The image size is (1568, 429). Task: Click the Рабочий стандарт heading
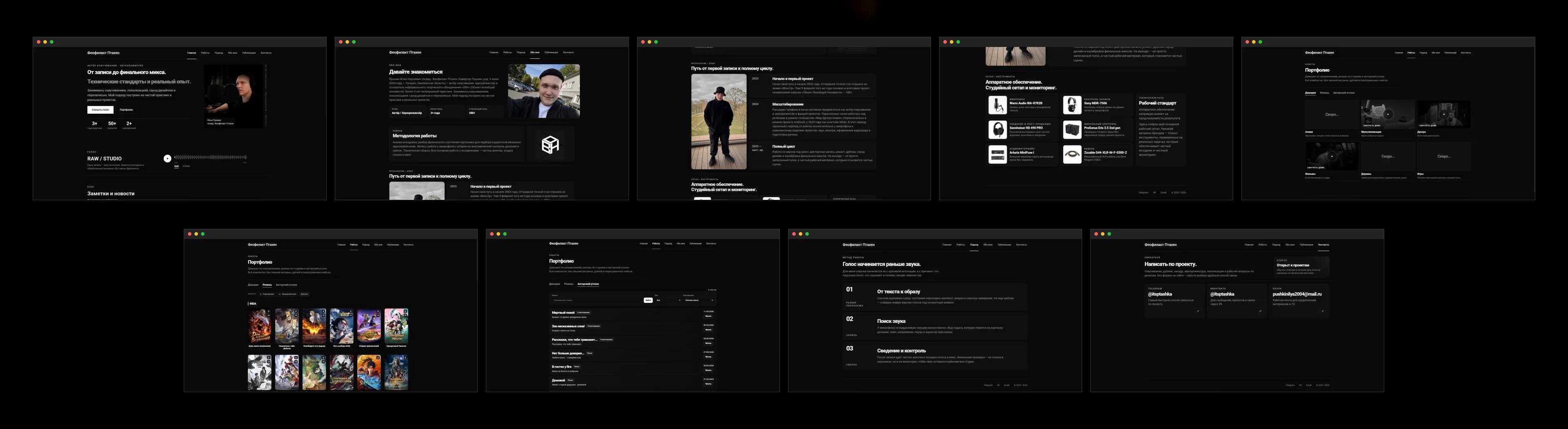pyautogui.click(x=1158, y=103)
